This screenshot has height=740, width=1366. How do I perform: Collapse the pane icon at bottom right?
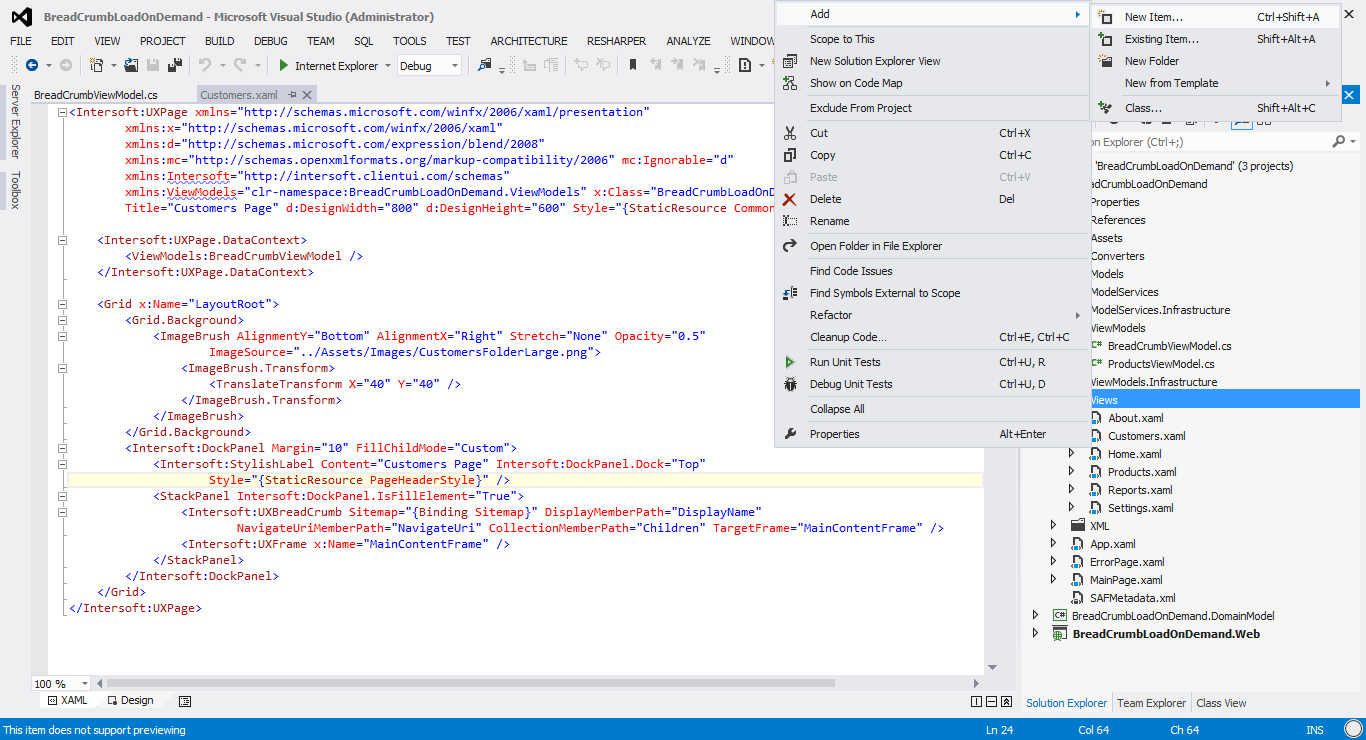point(1005,702)
